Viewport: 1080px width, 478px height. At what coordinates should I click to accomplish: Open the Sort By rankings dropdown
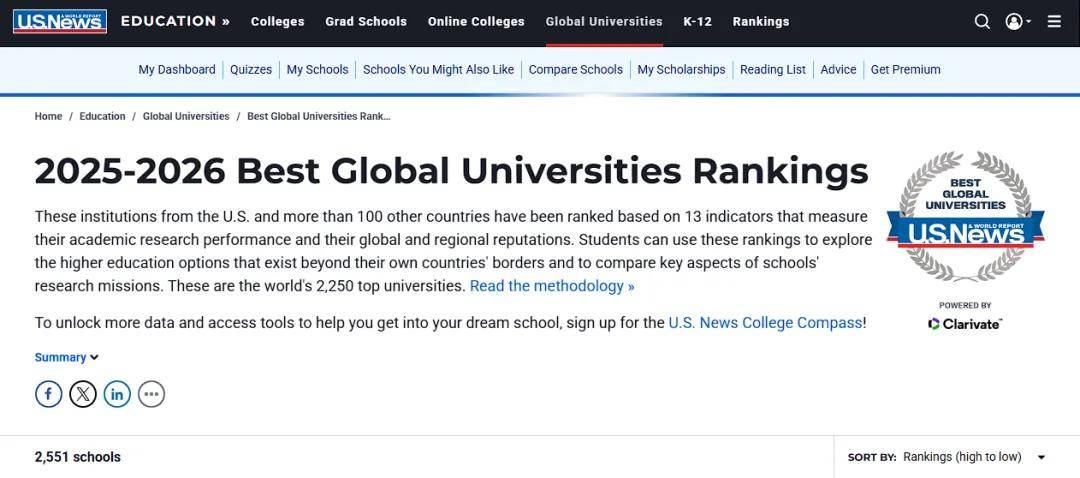tap(972, 457)
